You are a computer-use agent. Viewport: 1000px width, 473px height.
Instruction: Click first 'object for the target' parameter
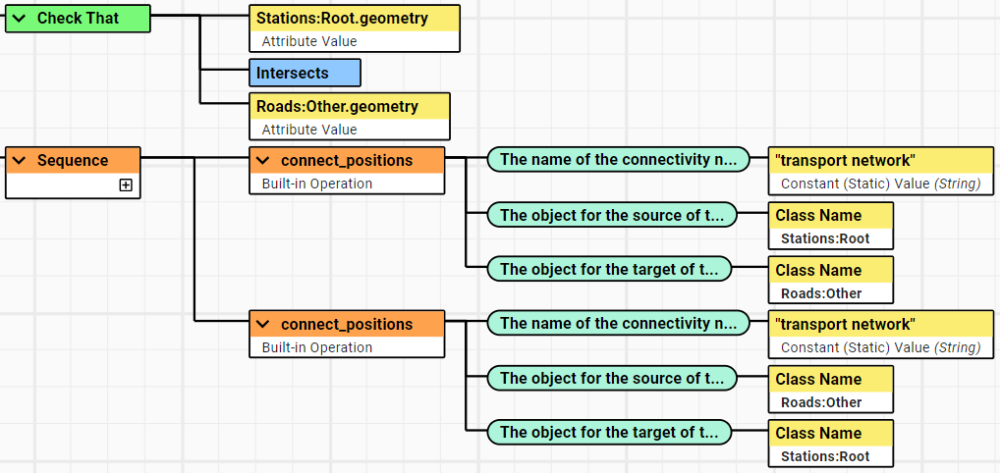(x=609, y=269)
